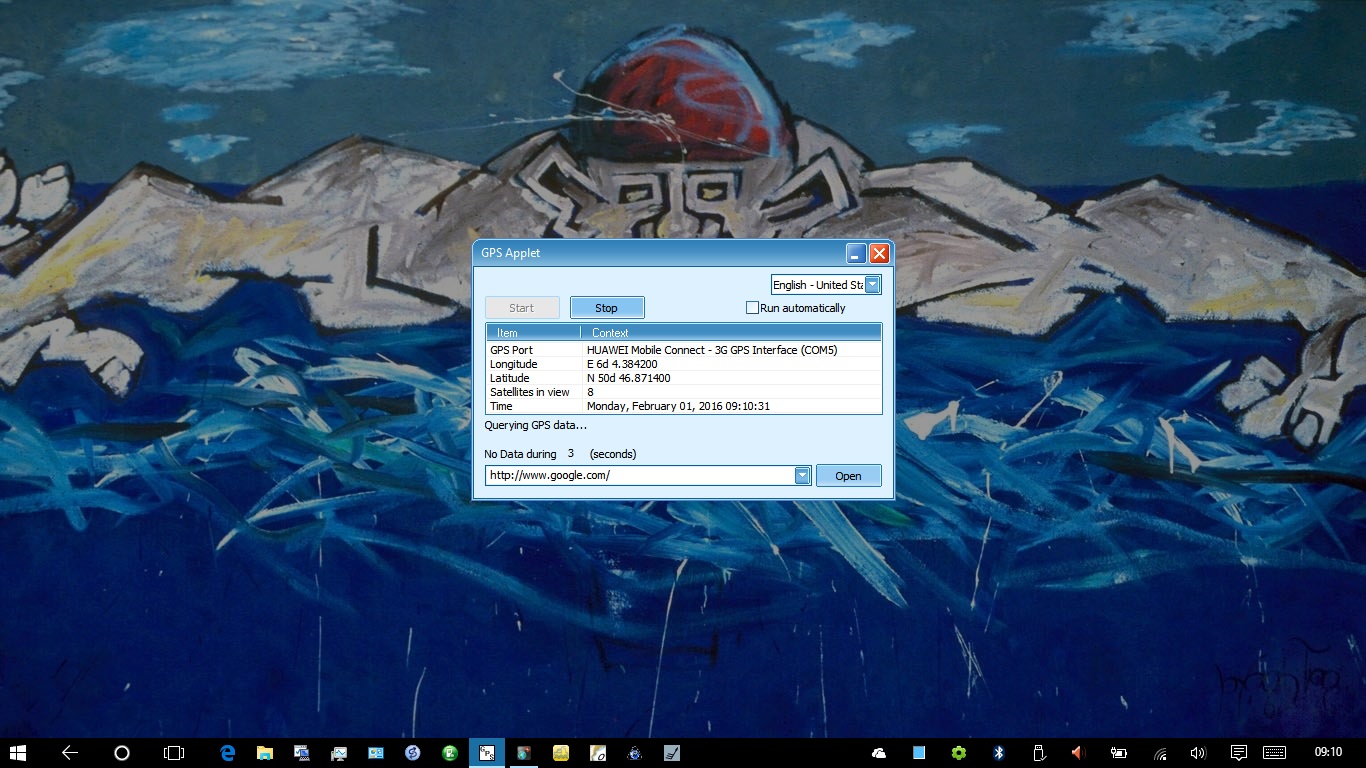
Task: Minimize the GPS Applet window
Action: point(856,253)
